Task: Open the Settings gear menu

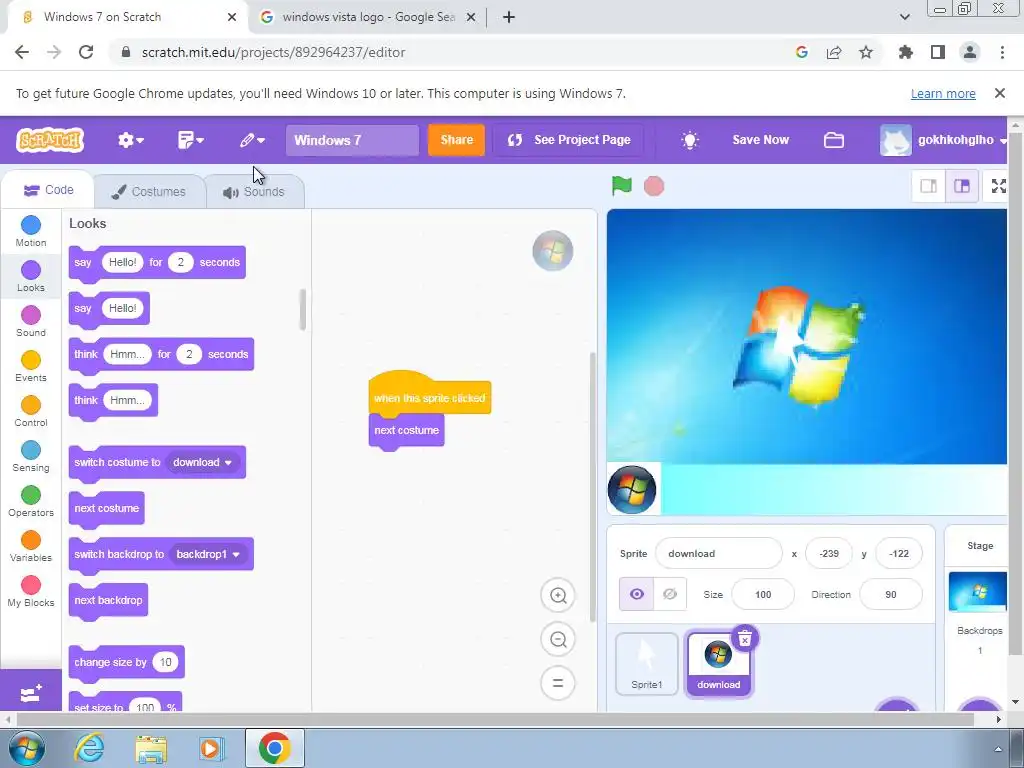Action: pos(131,140)
